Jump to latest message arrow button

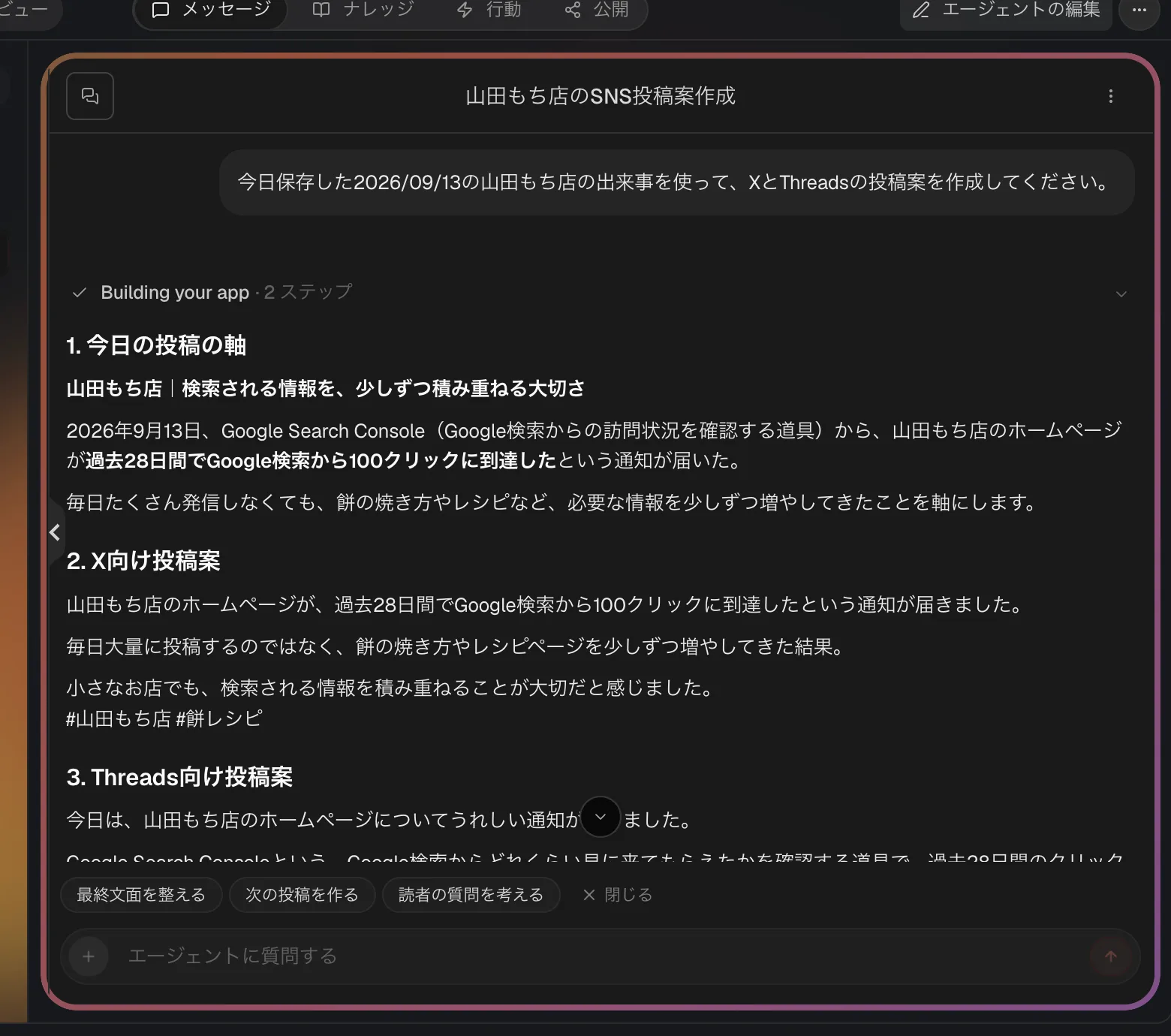click(601, 817)
